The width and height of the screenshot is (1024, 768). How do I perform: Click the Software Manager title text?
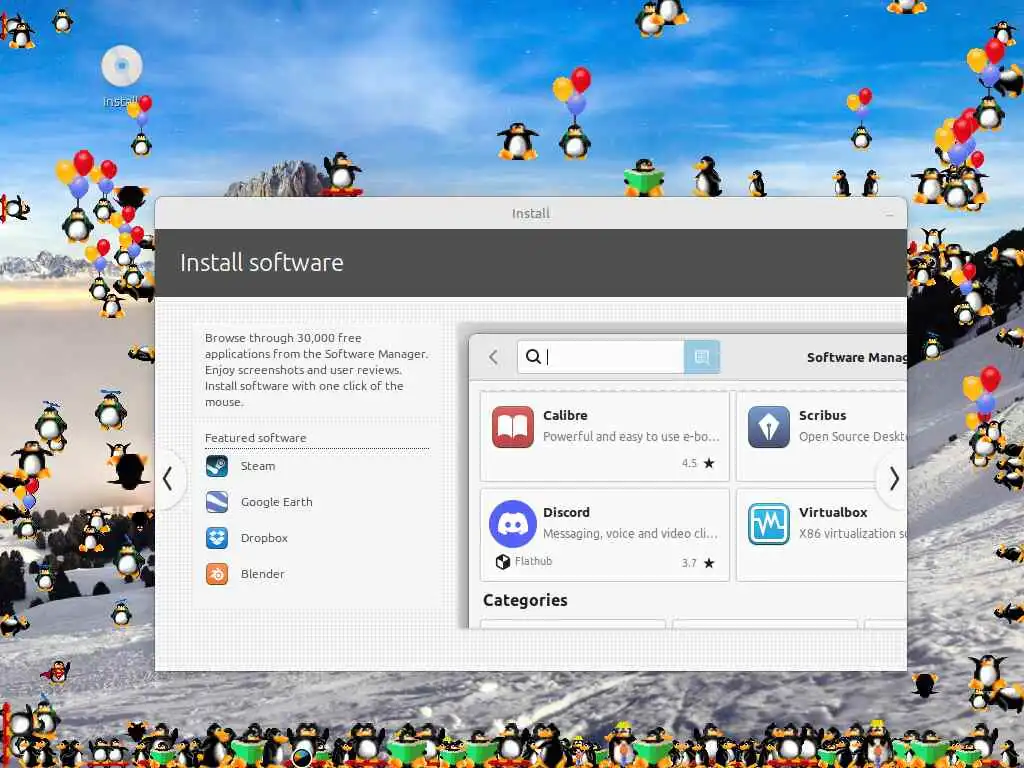click(856, 357)
